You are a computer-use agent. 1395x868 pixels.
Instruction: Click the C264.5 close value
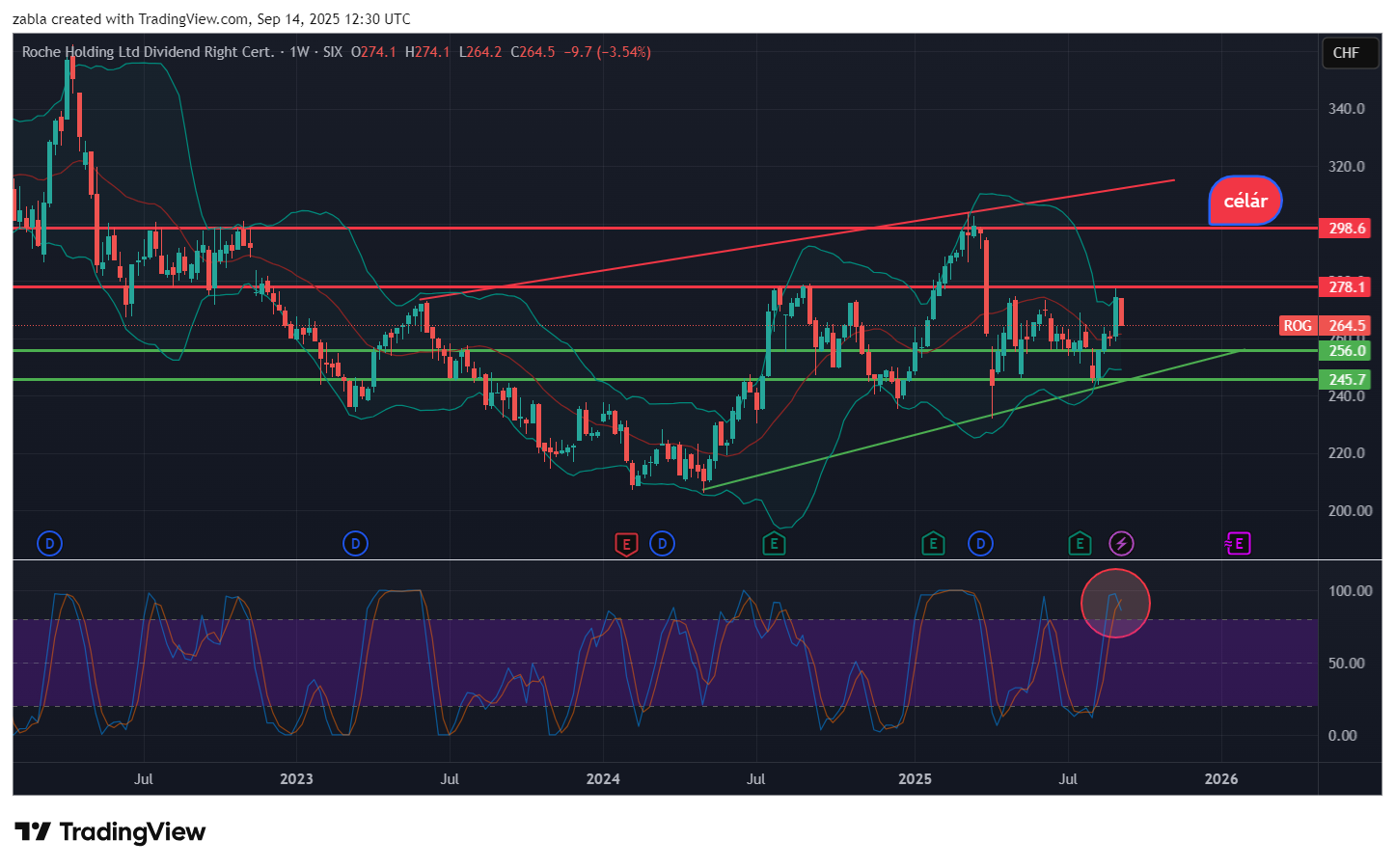coord(533,52)
